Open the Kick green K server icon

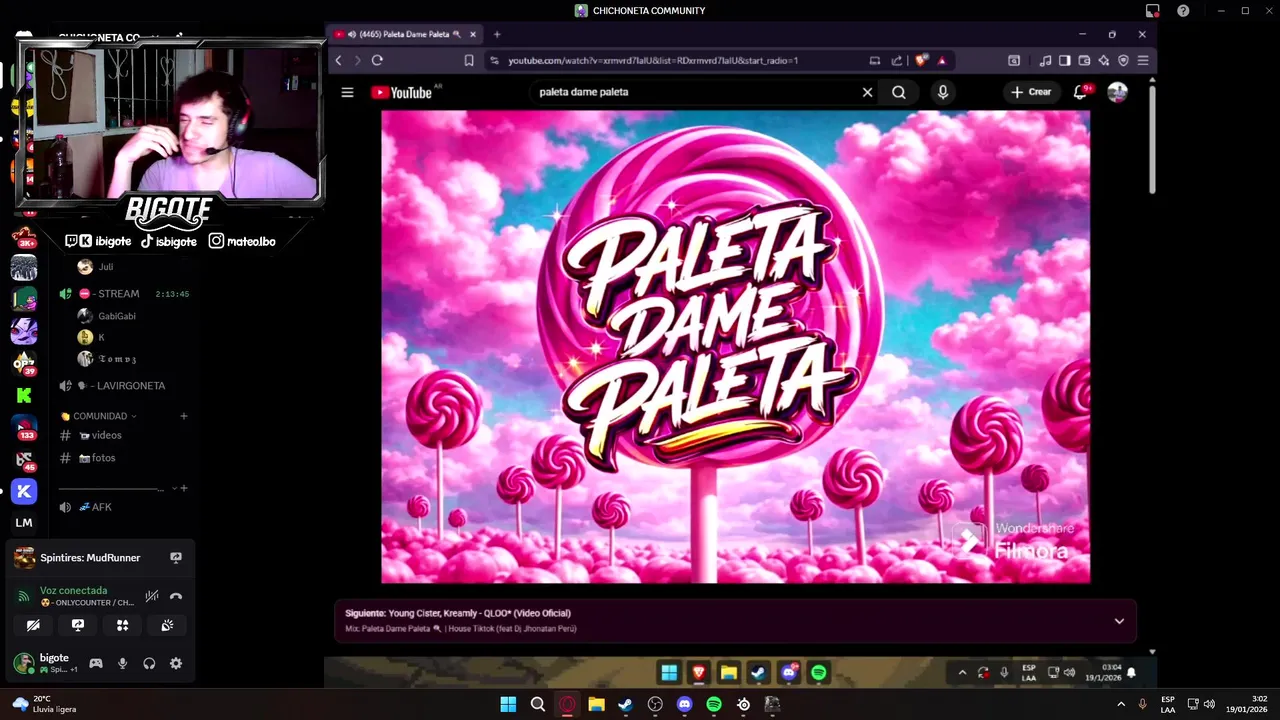[24, 395]
